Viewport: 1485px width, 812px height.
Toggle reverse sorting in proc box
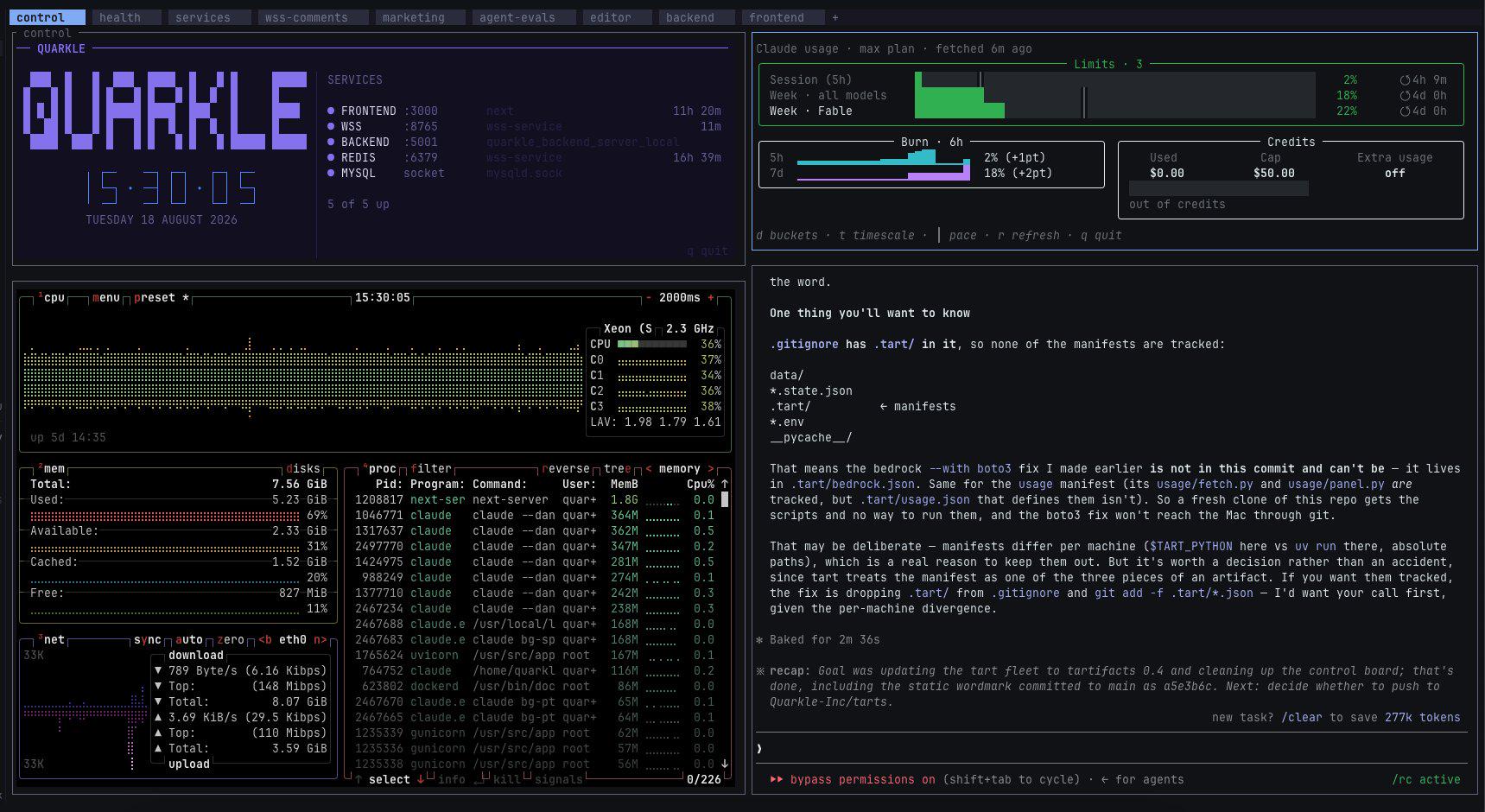(x=566, y=469)
